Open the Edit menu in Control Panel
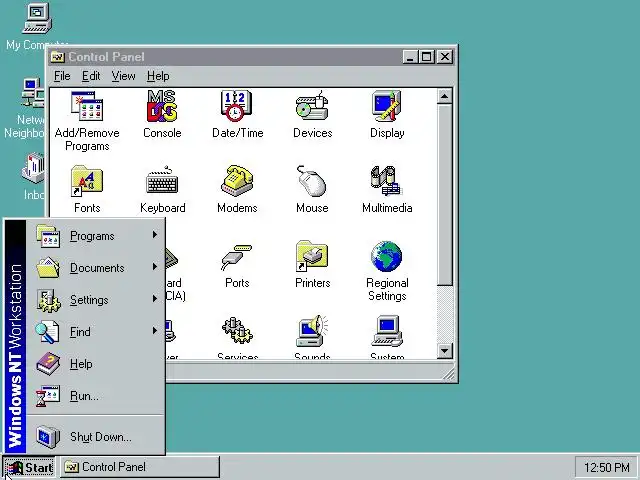Image resolution: width=640 pixels, height=480 pixels. coord(91,76)
